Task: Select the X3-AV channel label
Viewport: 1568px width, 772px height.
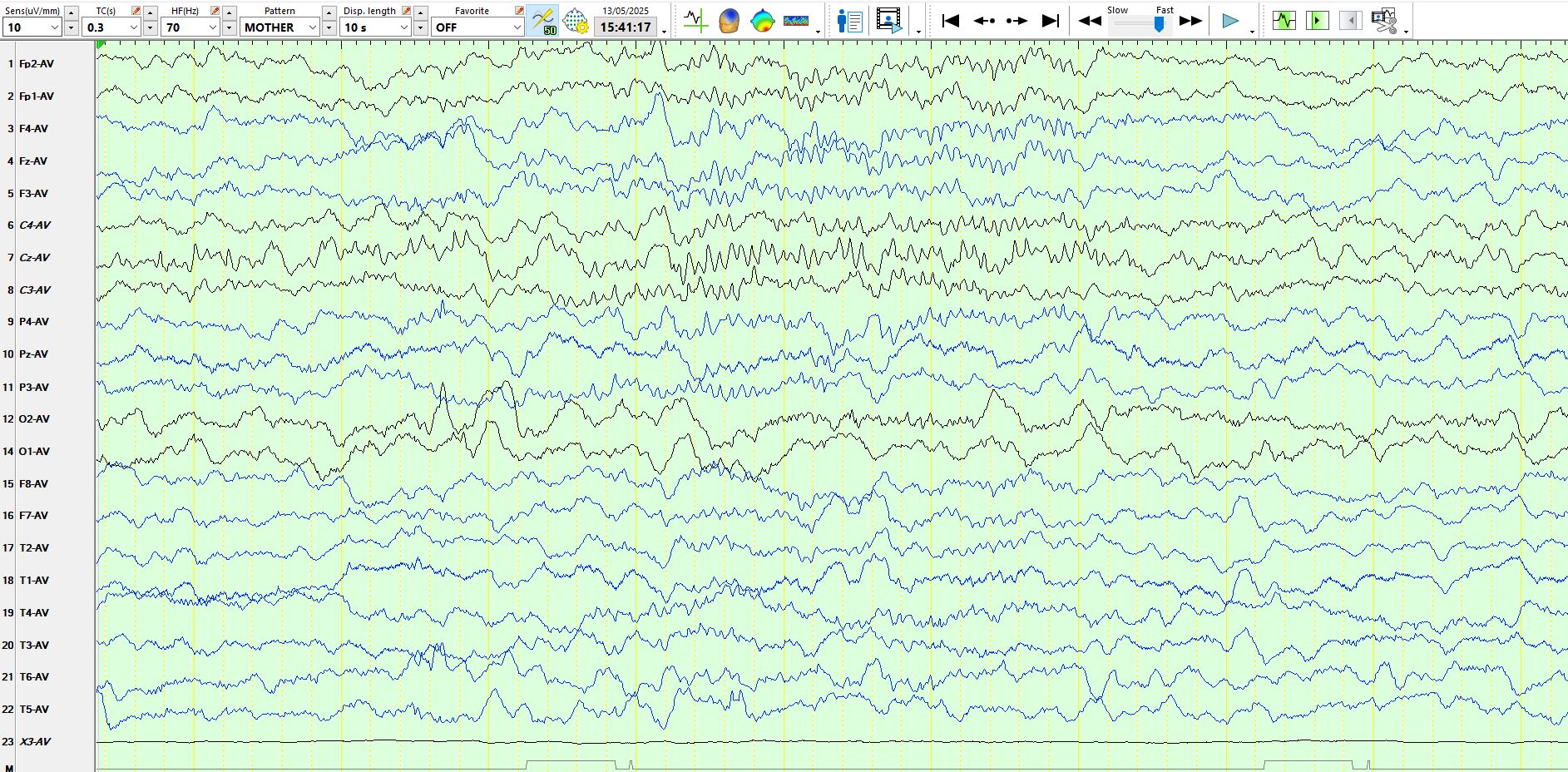Action: (35, 742)
